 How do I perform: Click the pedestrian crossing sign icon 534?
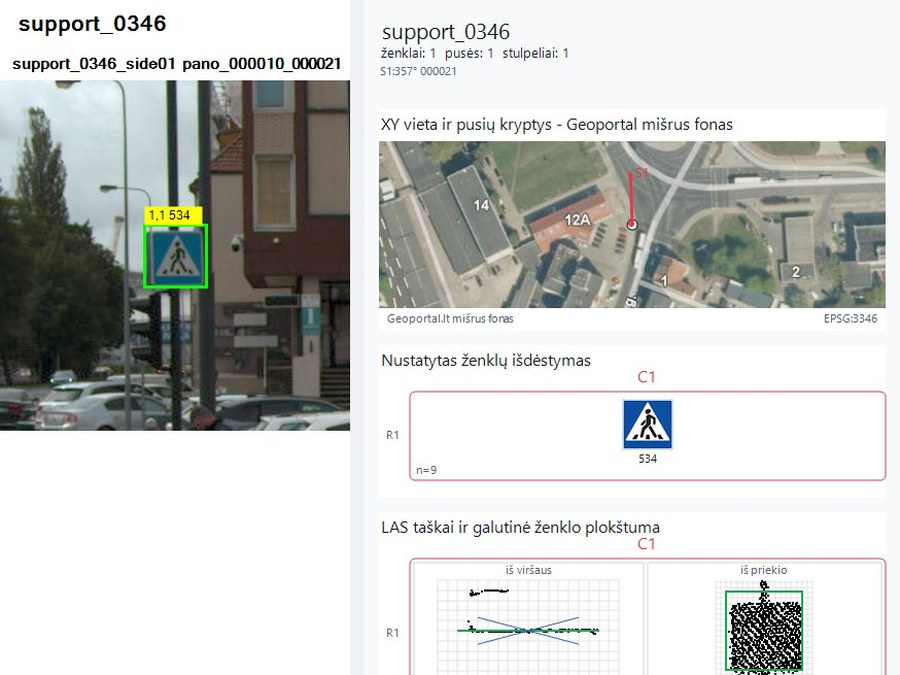pyautogui.click(x=647, y=424)
